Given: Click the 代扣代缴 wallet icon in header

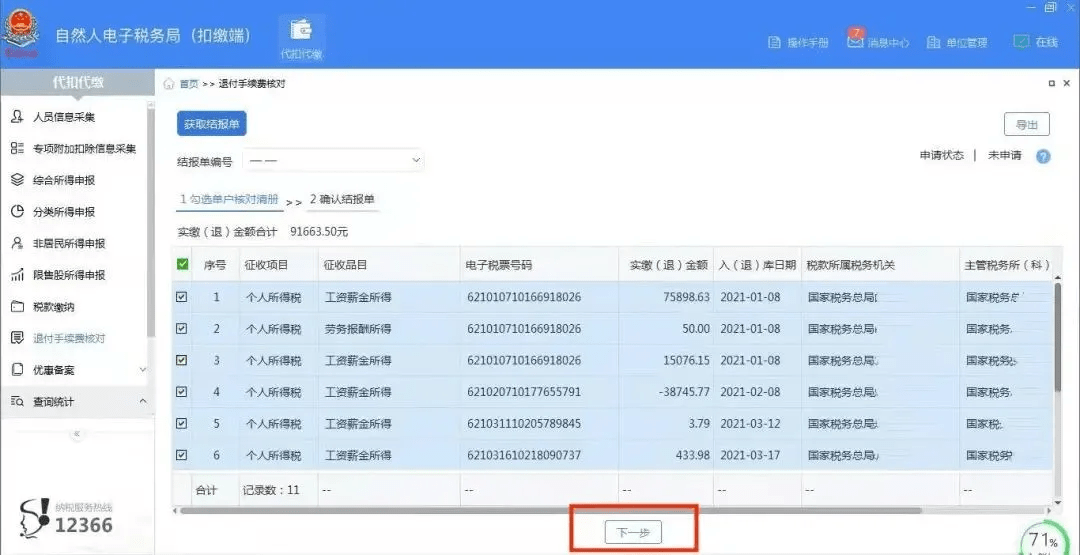Looking at the screenshot, I should coord(301,31).
